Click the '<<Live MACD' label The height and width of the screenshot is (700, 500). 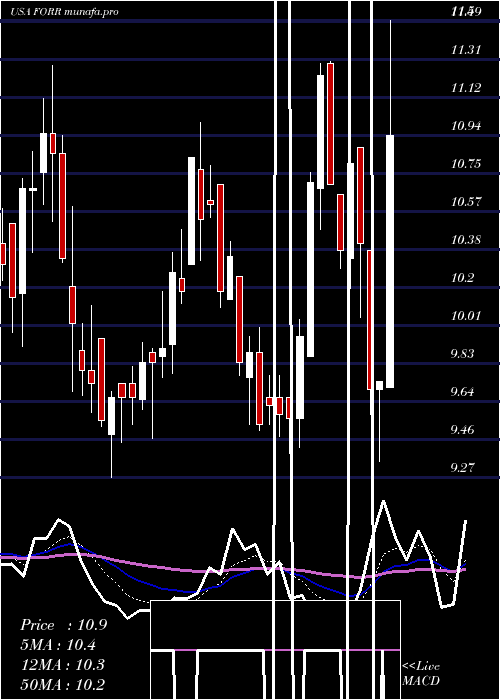[421, 673]
